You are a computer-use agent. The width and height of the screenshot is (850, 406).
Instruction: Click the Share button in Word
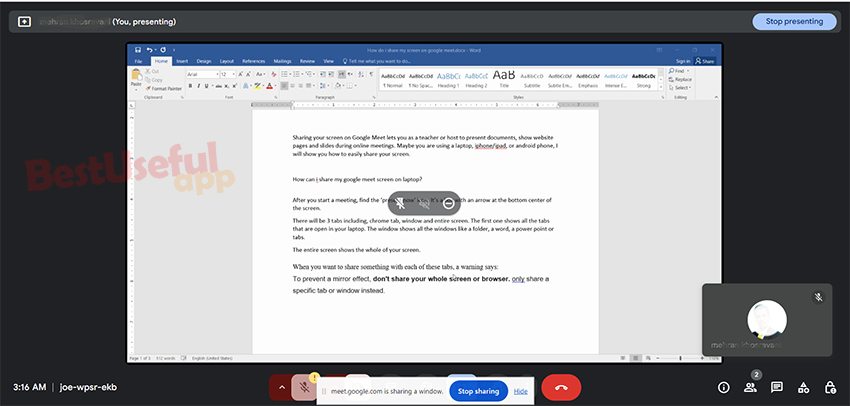point(705,61)
